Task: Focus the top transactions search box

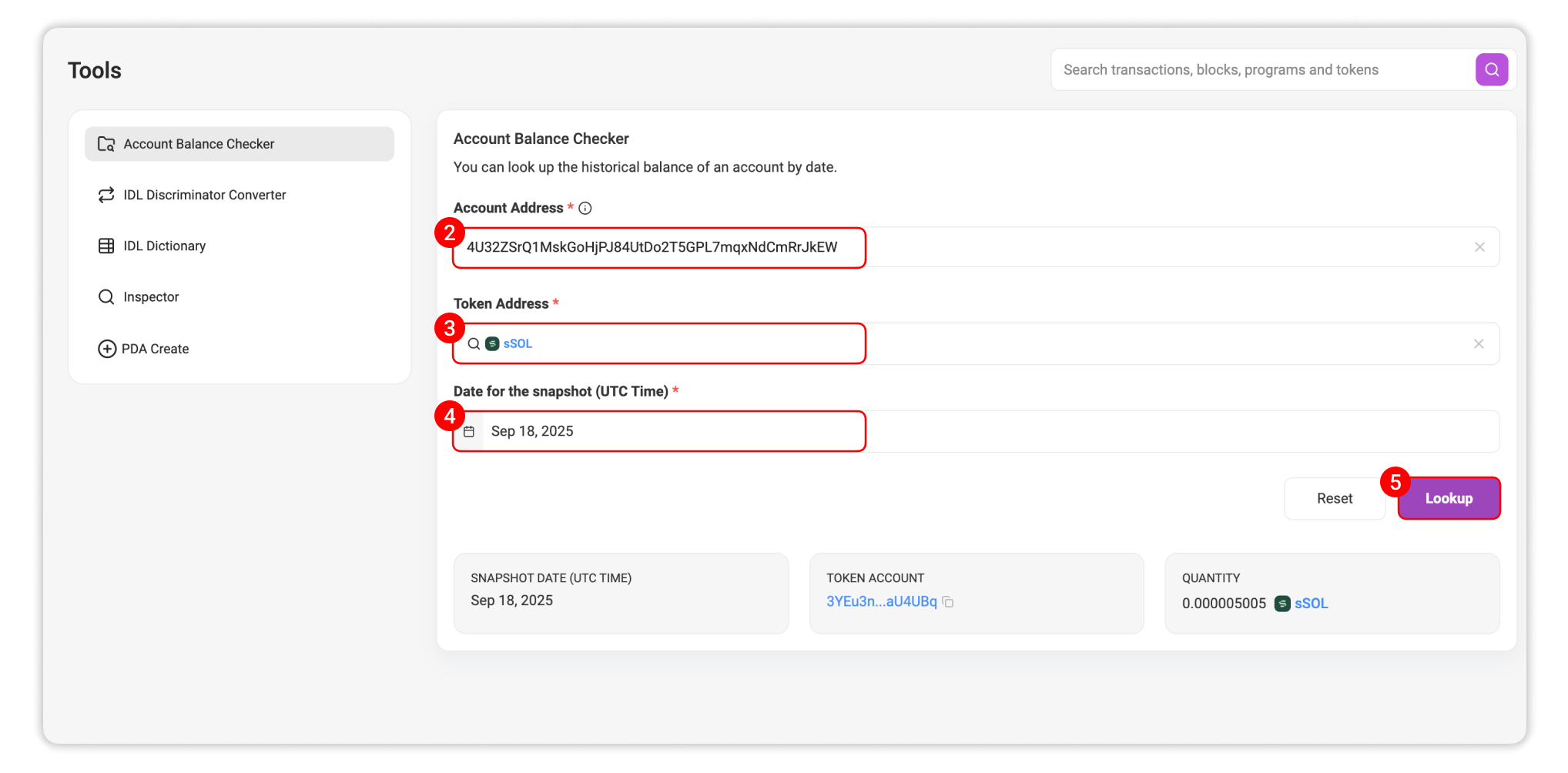Action: point(1263,70)
